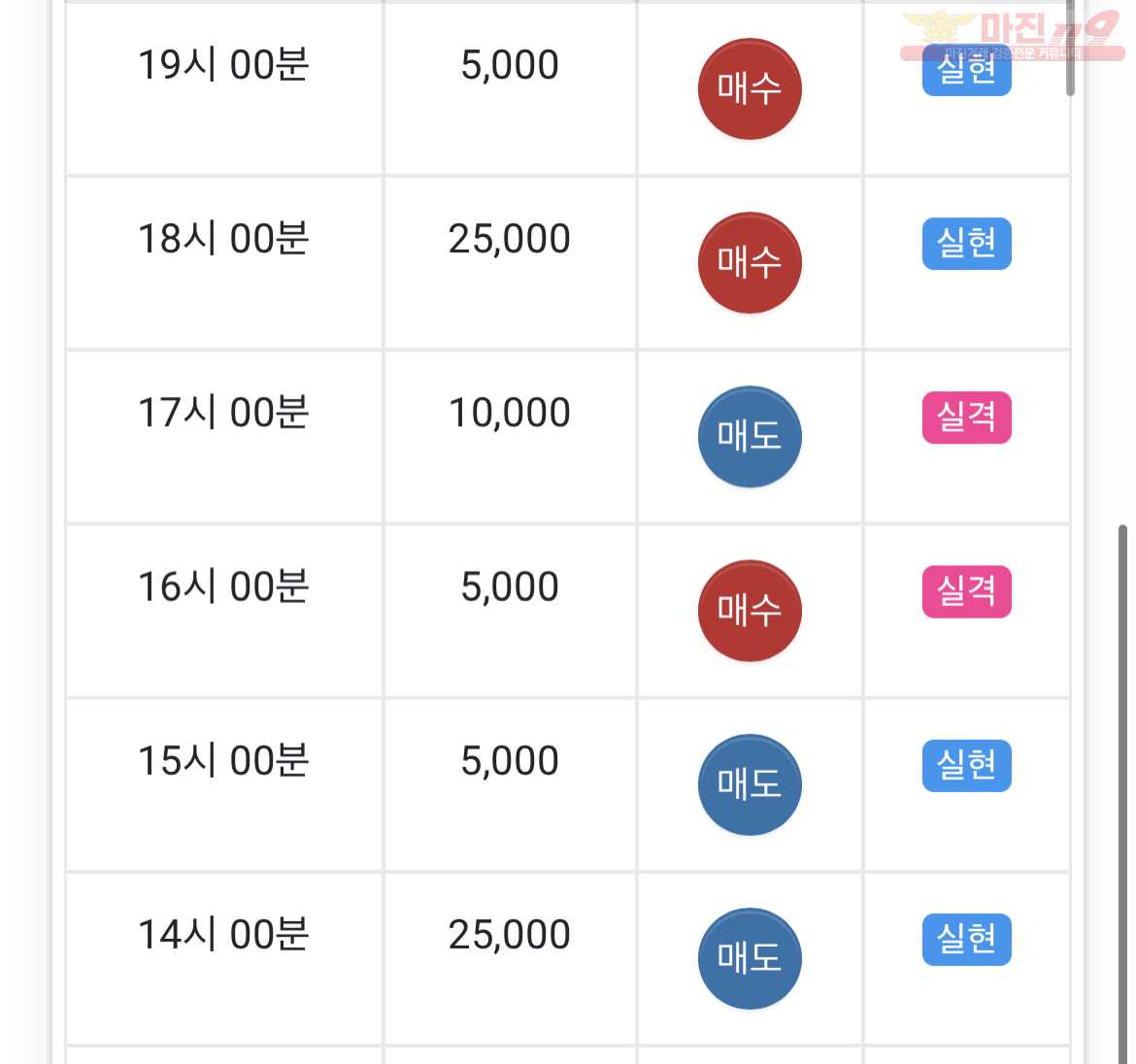1136x1064 pixels.
Task: Click the vertical scrollbar thumb on right edge
Action: (x=1122, y=793)
